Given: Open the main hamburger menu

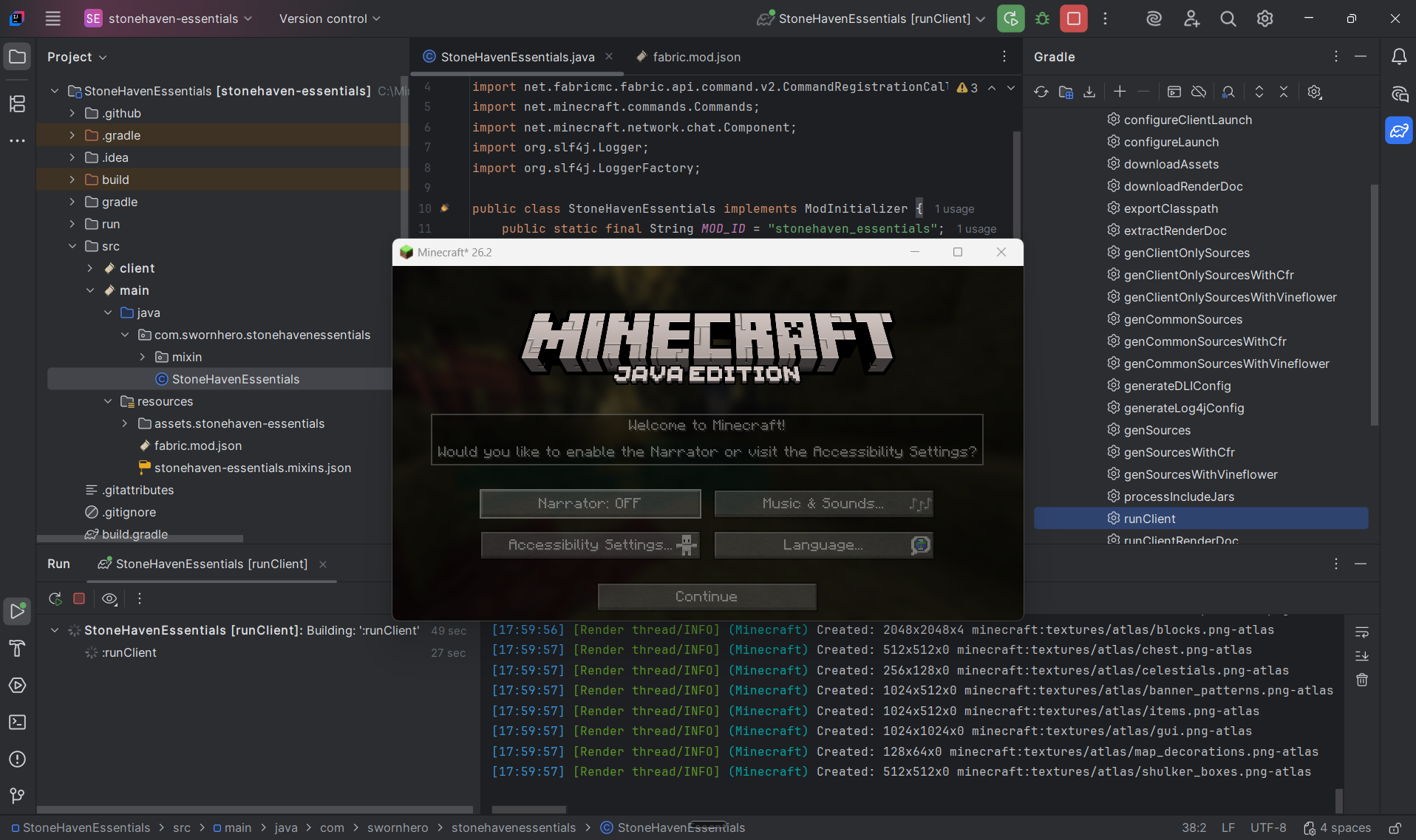Looking at the screenshot, I should [52, 18].
